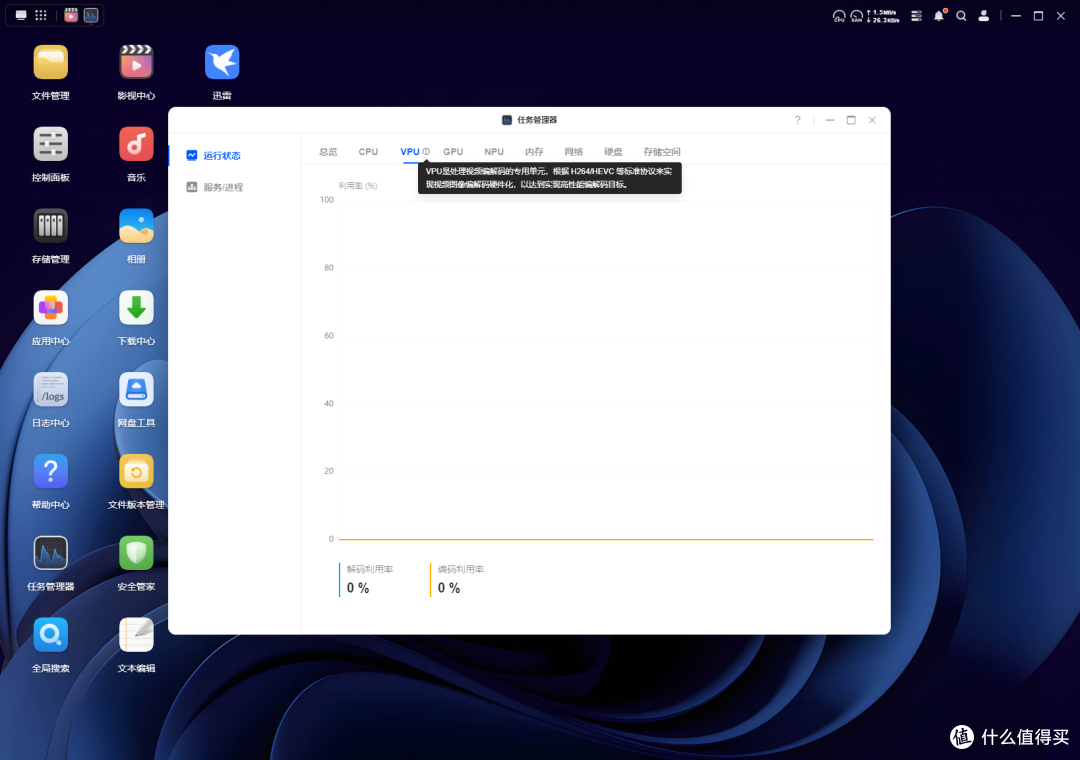Click the RAM gauge in the system tray
The width and height of the screenshot is (1080, 760).
857,16
